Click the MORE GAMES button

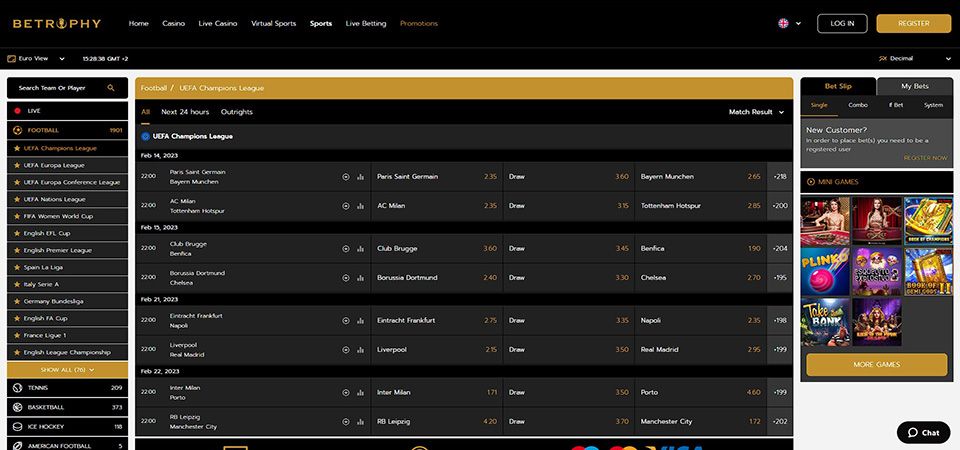(x=877, y=365)
